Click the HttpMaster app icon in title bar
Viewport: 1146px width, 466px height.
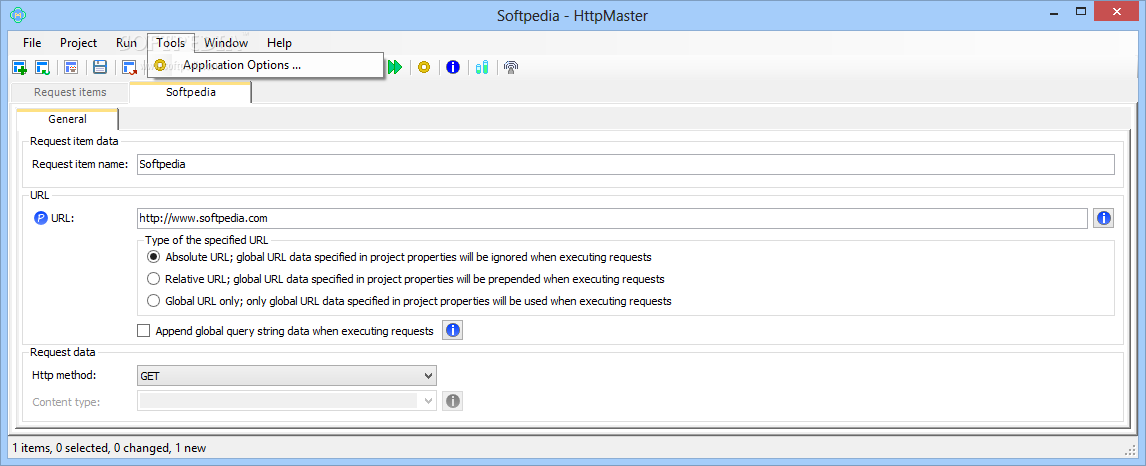point(16,14)
